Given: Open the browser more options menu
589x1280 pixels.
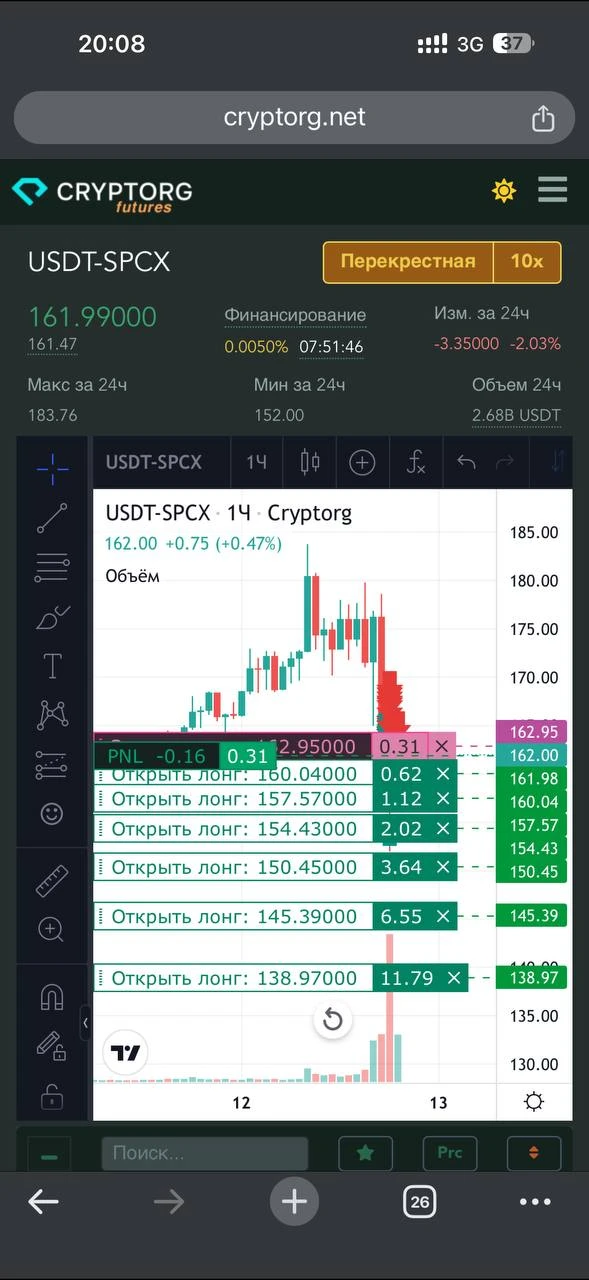Looking at the screenshot, I should [x=536, y=1202].
